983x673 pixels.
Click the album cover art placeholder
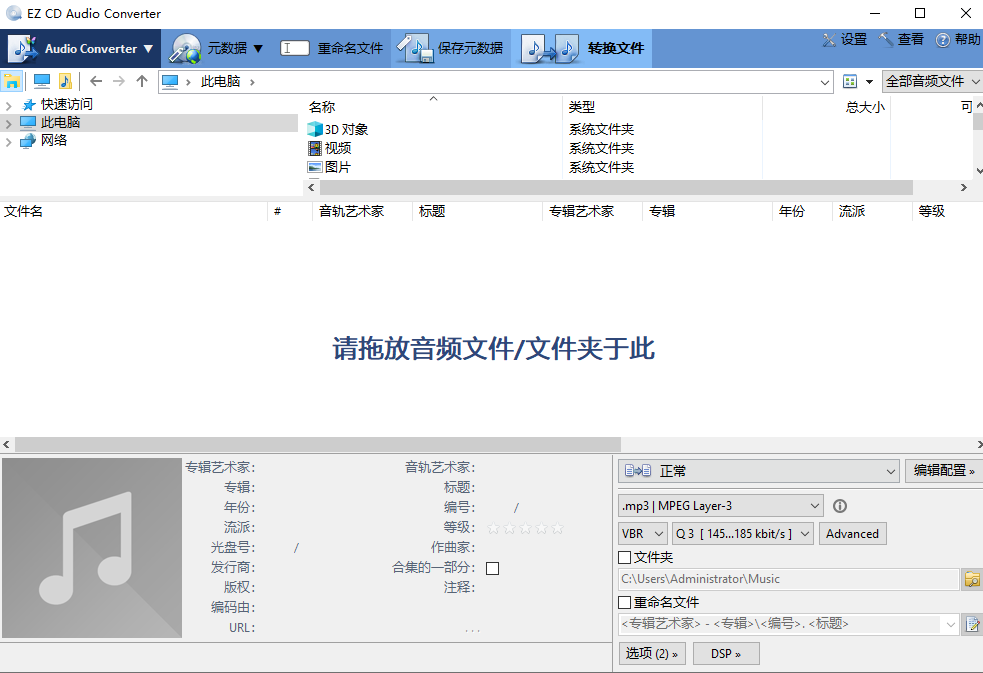[x=92, y=548]
